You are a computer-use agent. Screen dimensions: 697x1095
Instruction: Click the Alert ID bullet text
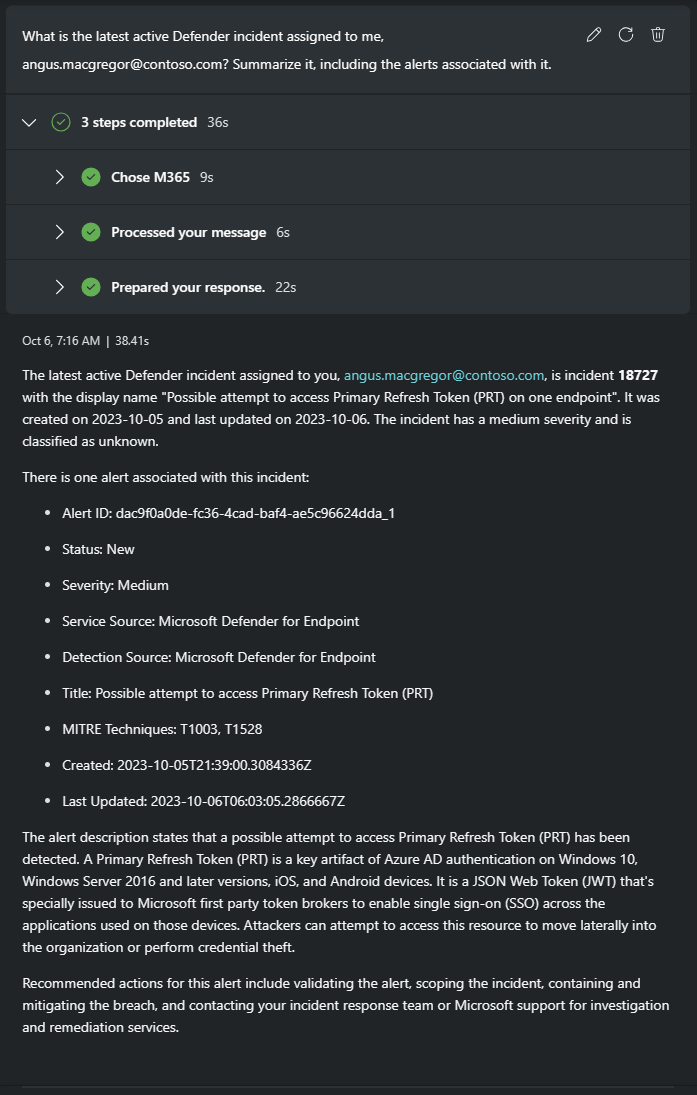[x=229, y=513]
